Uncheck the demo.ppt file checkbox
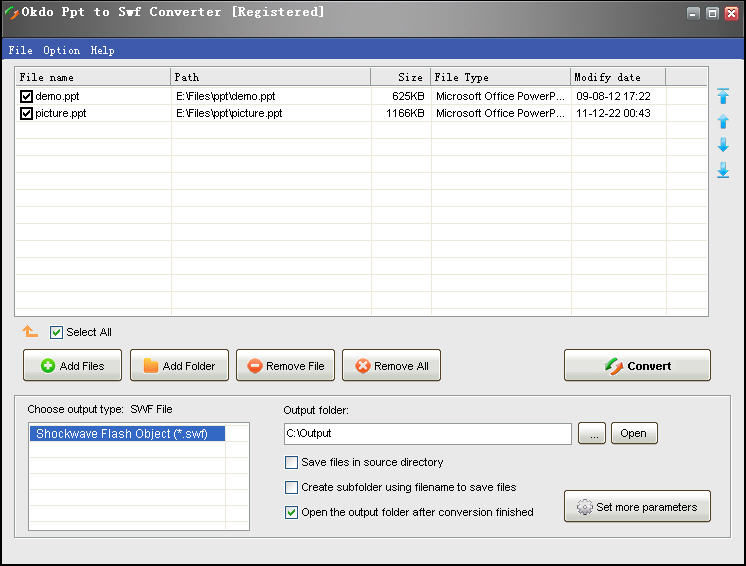This screenshot has height=566, width=746. [x=26, y=97]
